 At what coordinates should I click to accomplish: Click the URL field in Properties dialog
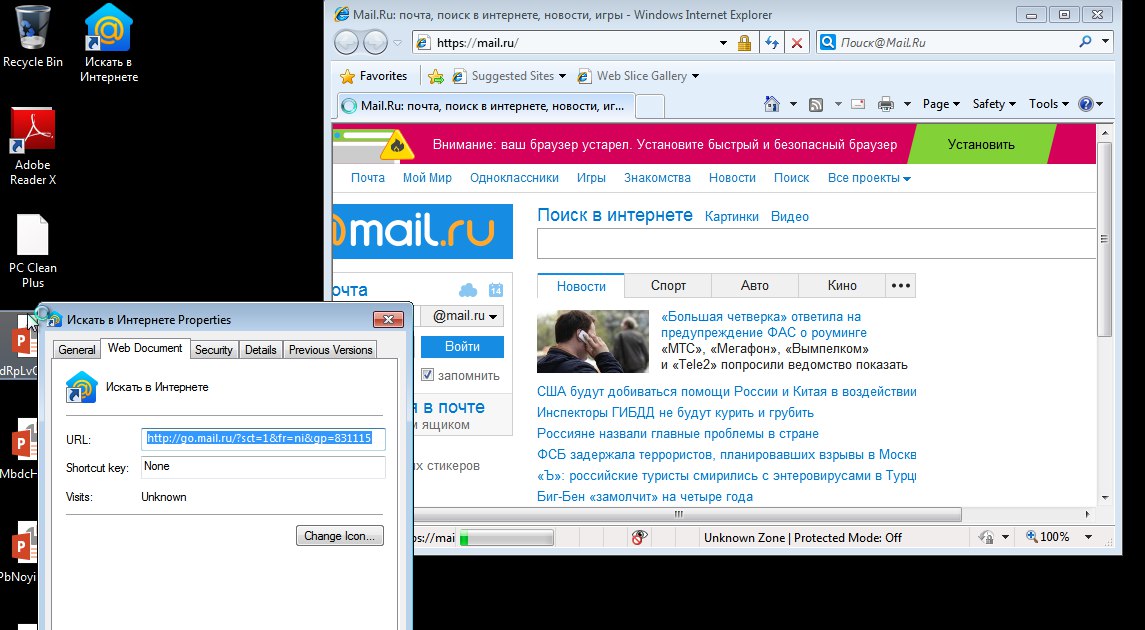262,439
